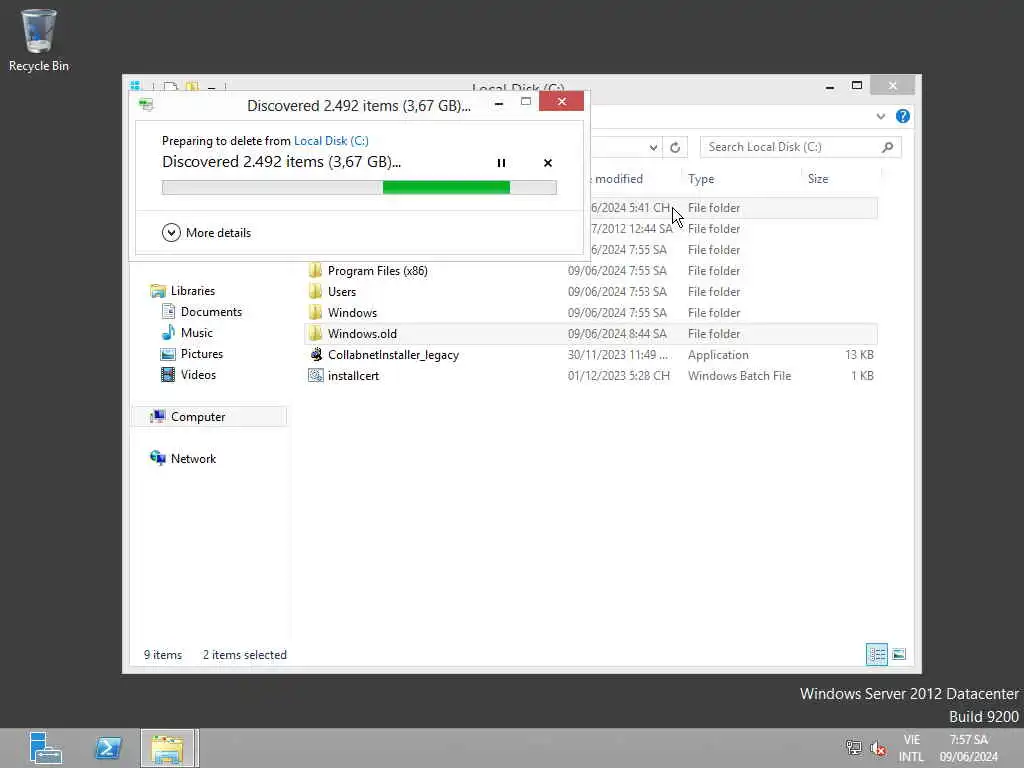Click the search magnifier icon
The image size is (1024, 768).
click(888, 147)
